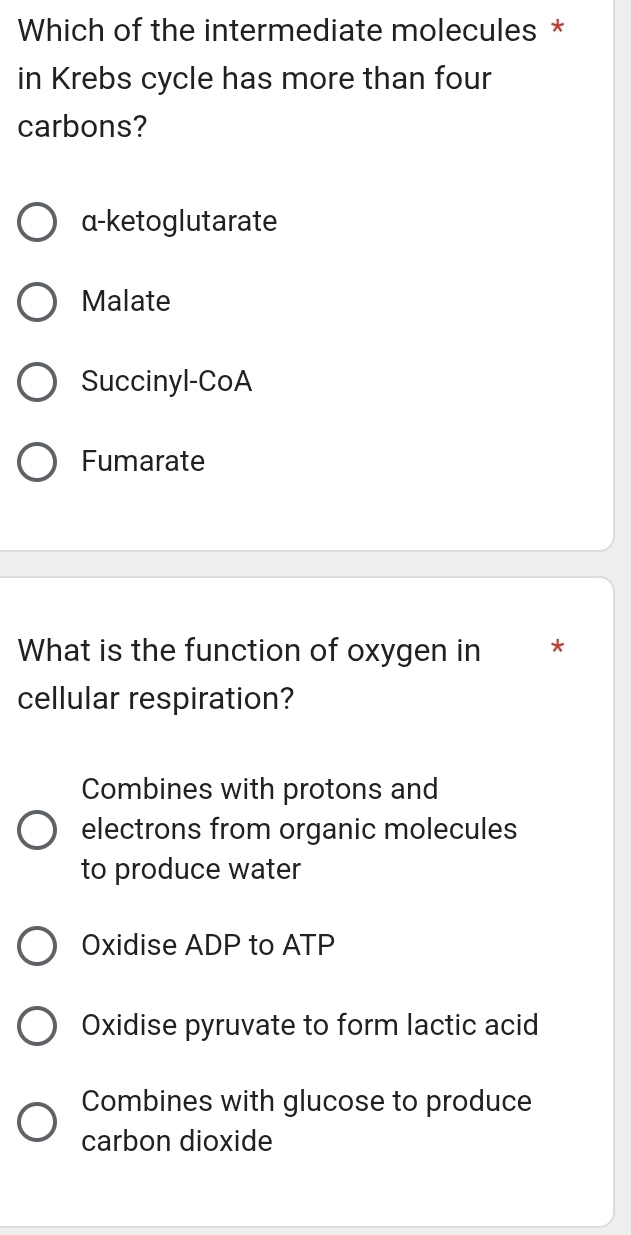Viewport: 631px width, 1235px height.
Task: Click the Fumarate answer label
Action: [x=144, y=462]
